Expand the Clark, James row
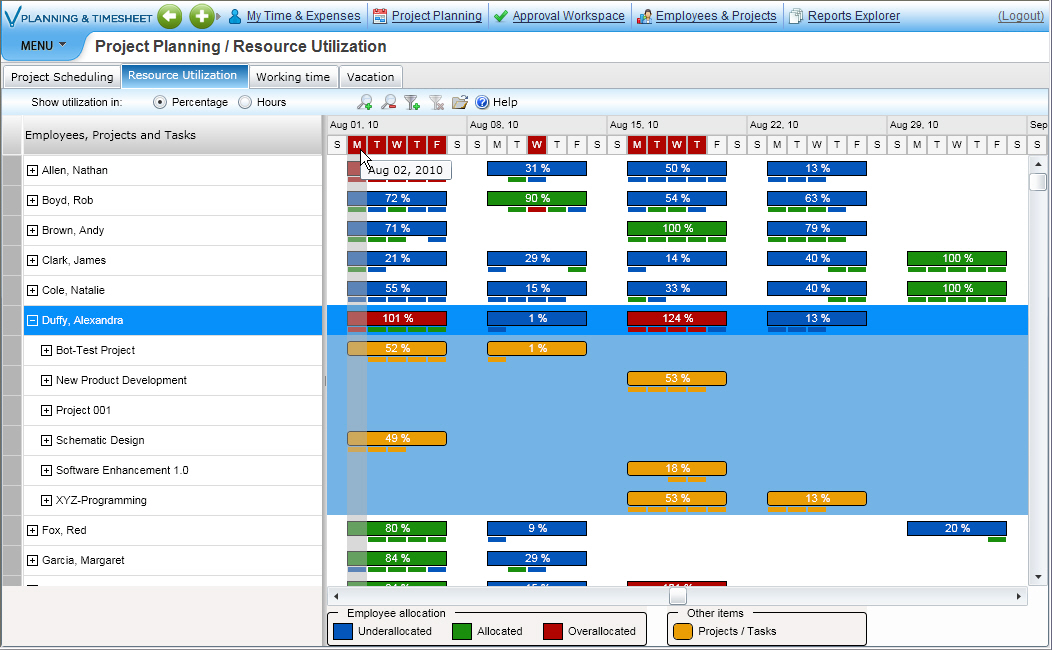 (32, 260)
